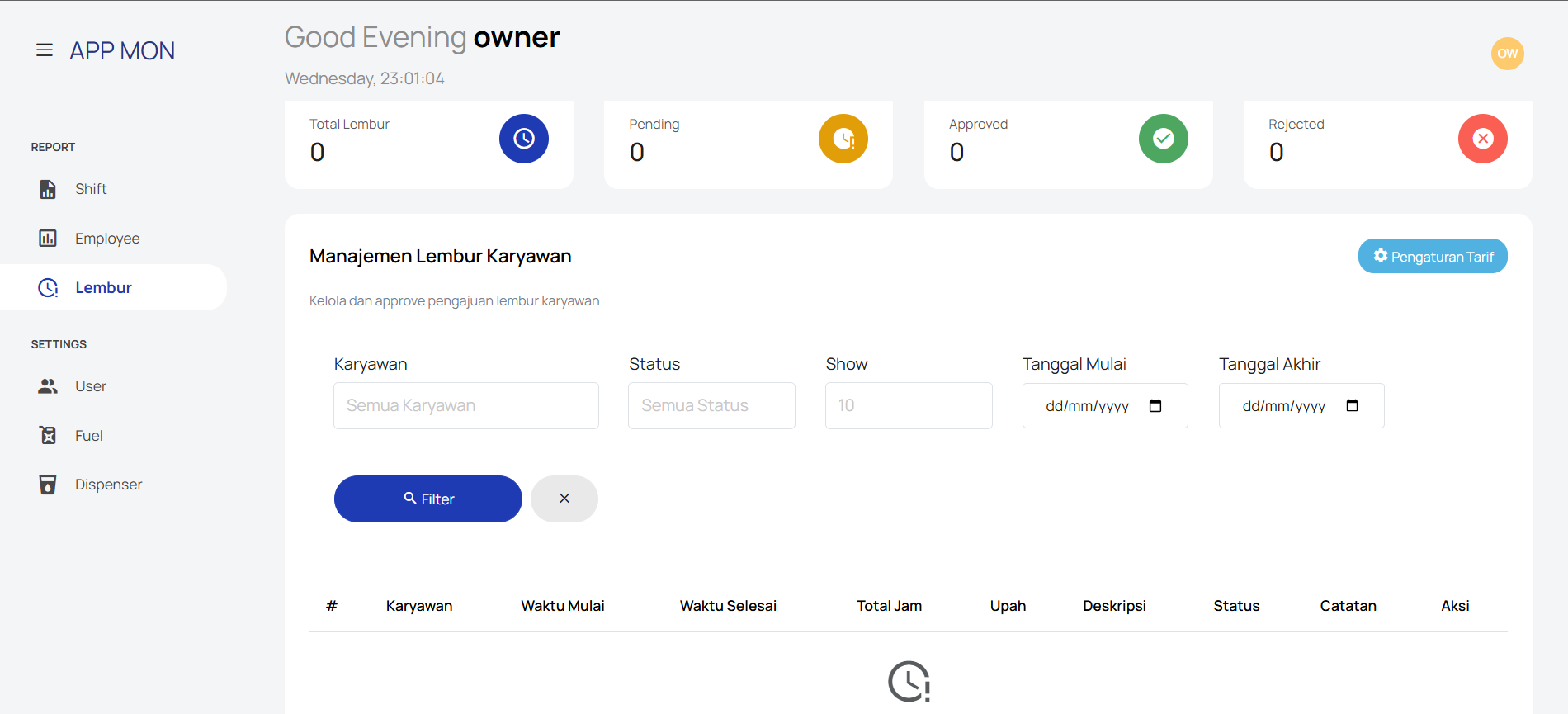Clear filters with the X button
The image size is (1568, 714).
point(564,499)
